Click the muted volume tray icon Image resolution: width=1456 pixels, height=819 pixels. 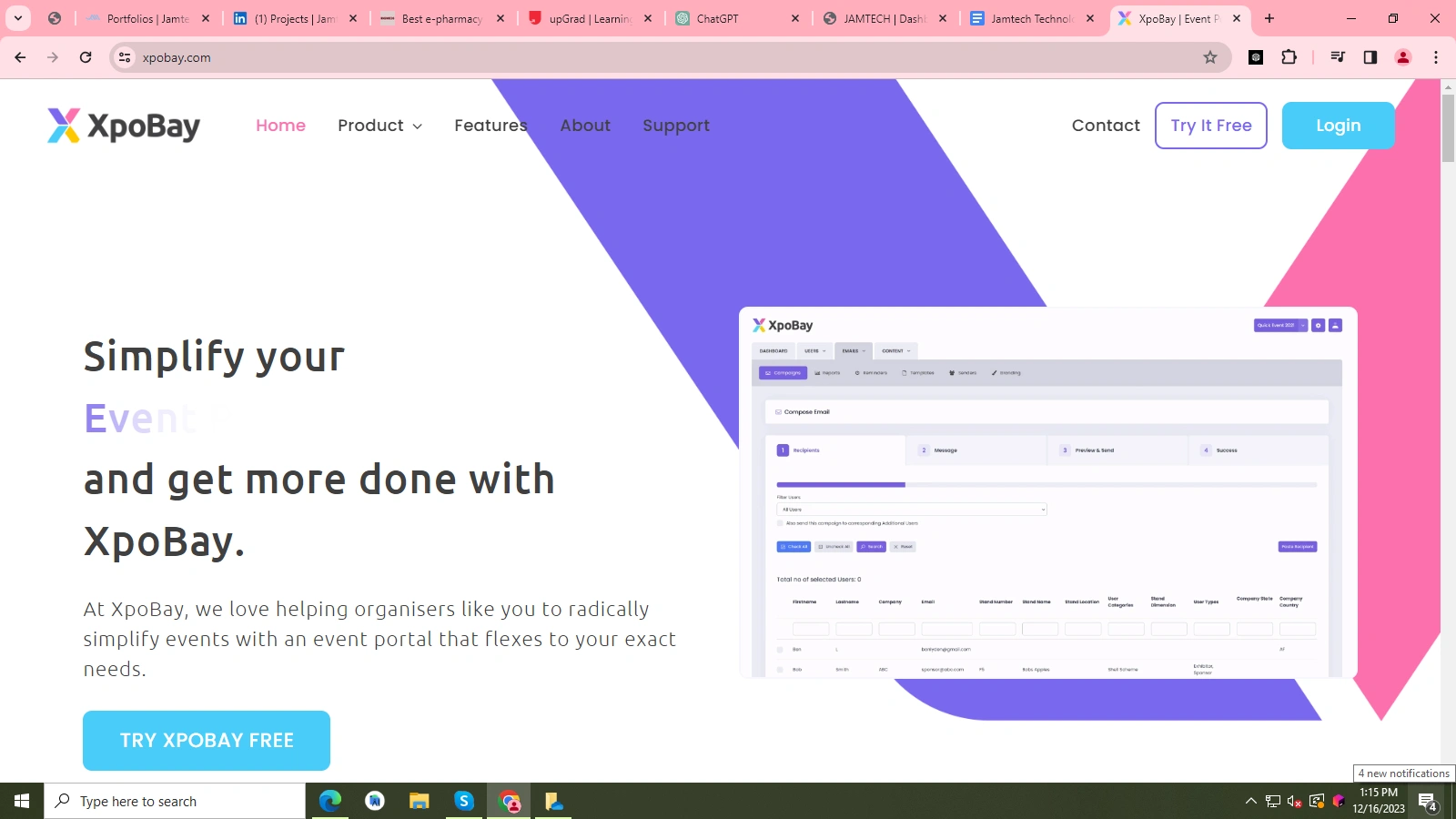(1295, 802)
